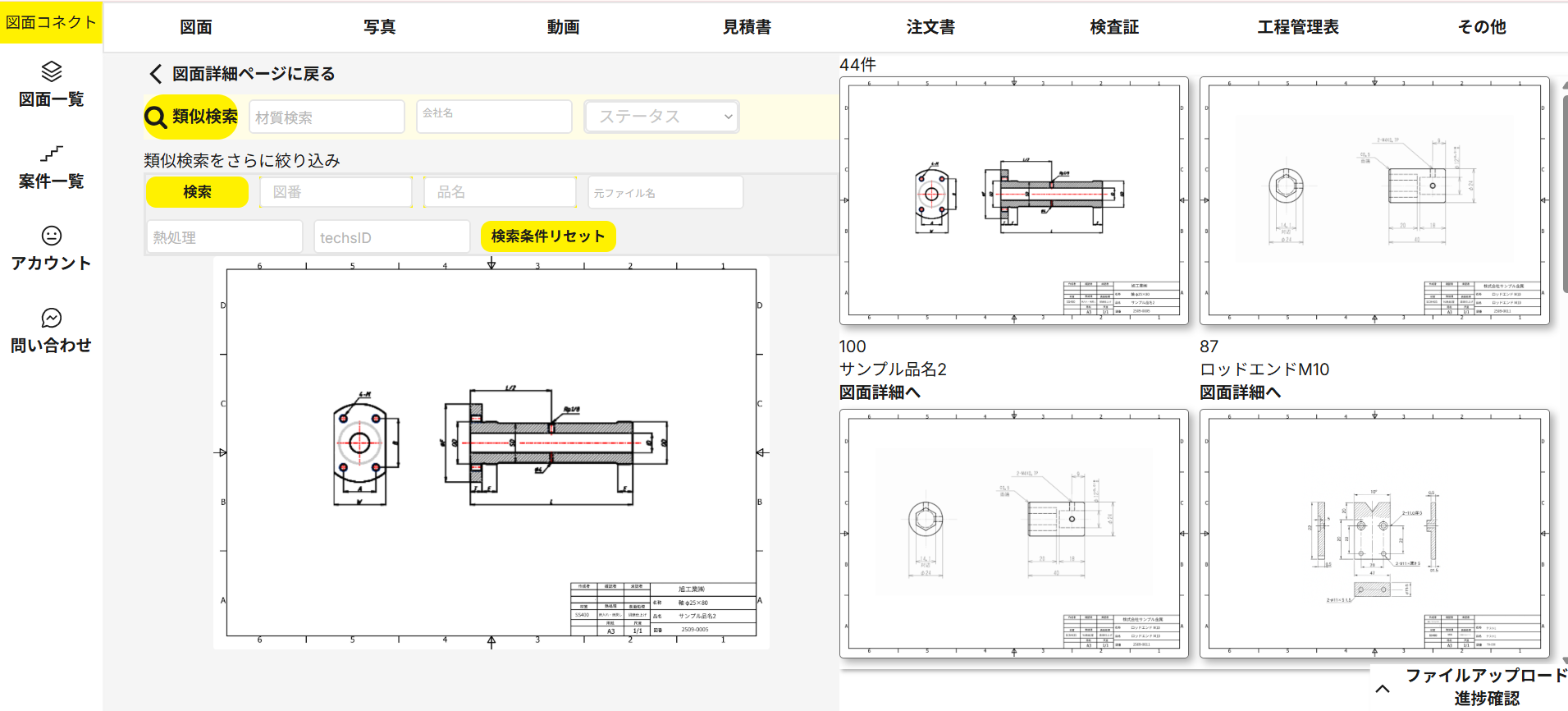This screenshot has width=1568, height=711.
Task: Click the 図面コネクト logo
Action: click(x=51, y=22)
